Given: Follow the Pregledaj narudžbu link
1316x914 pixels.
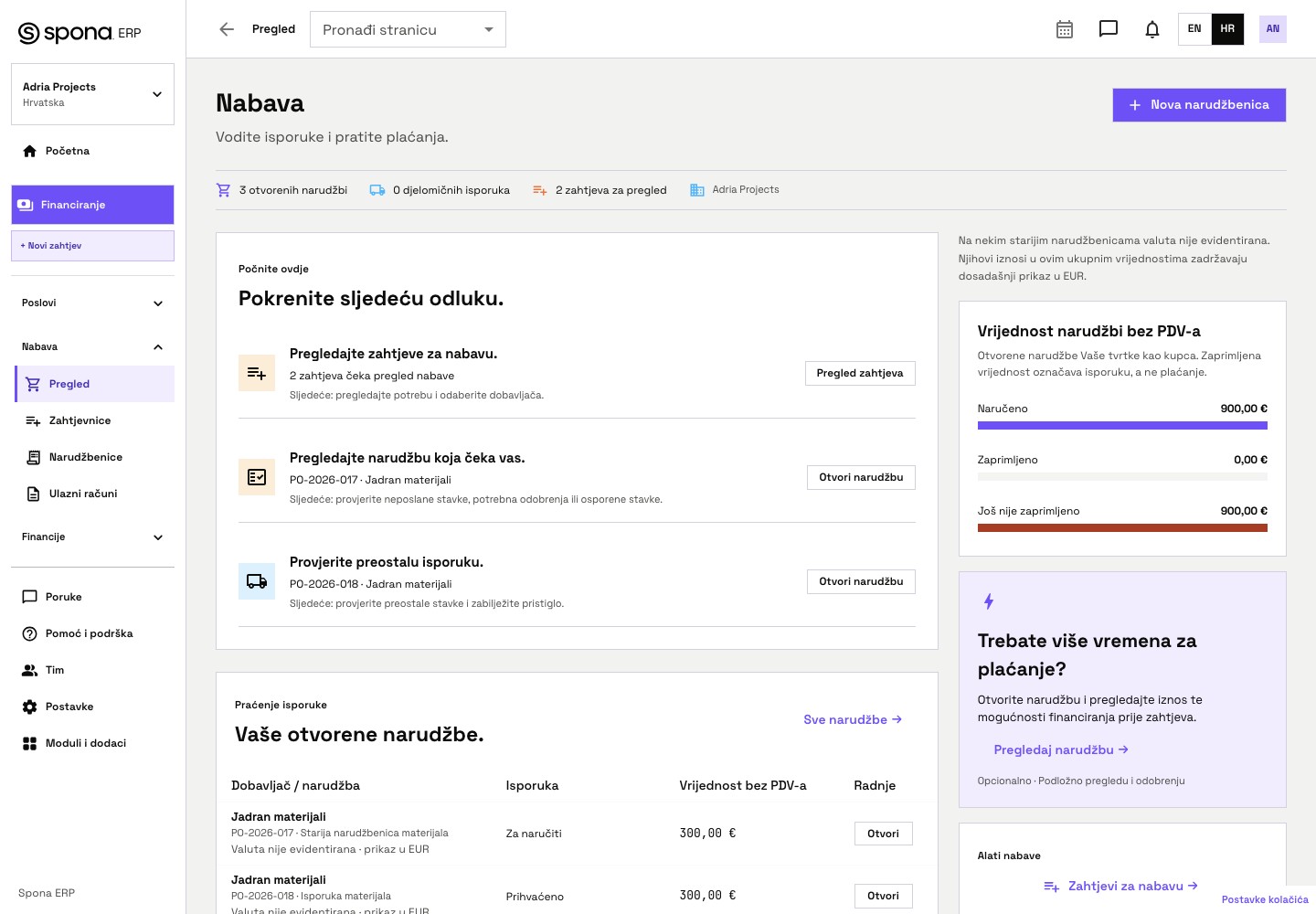Looking at the screenshot, I should (1061, 749).
